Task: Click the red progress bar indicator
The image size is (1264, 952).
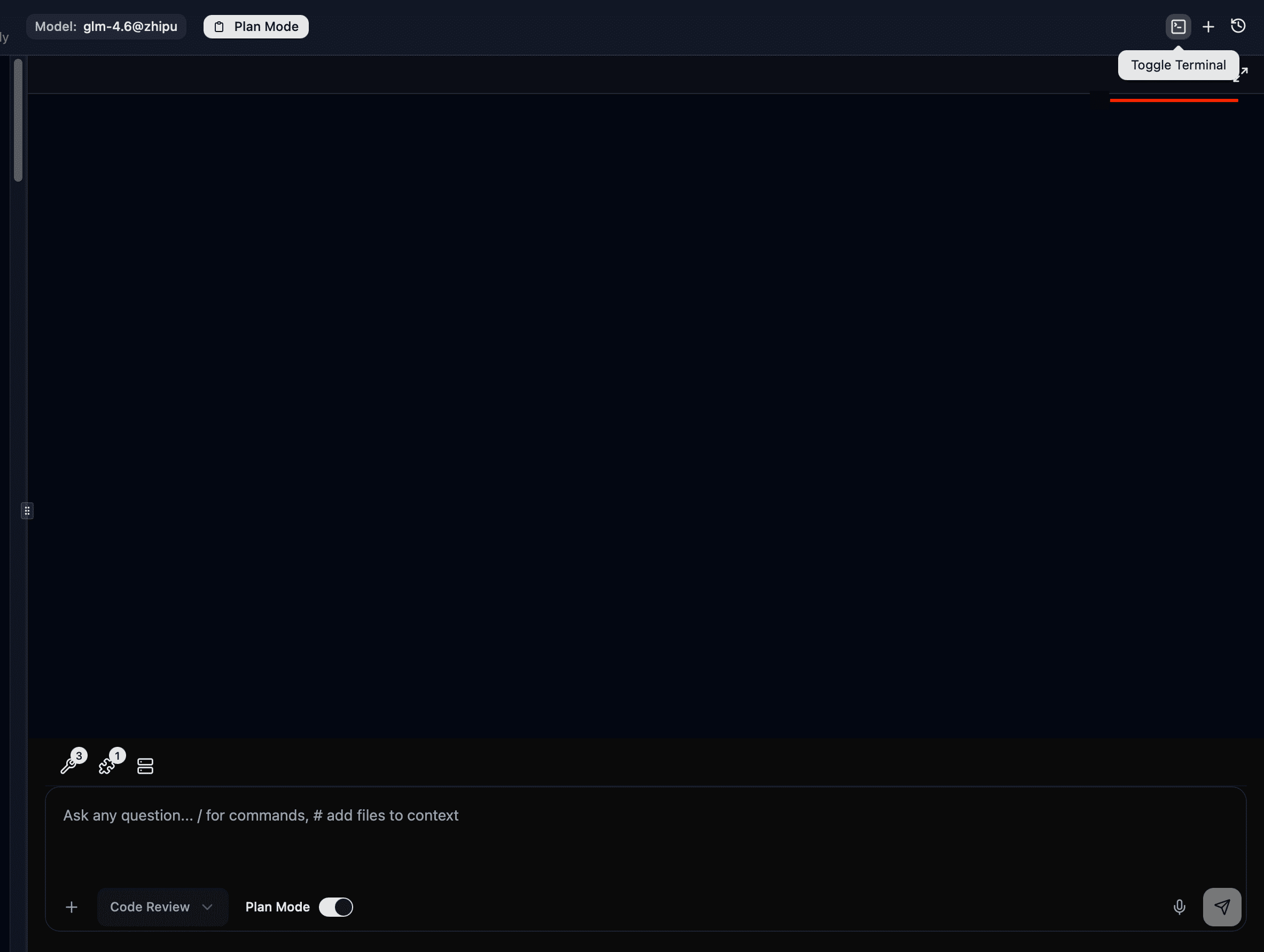Action: [1174, 100]
